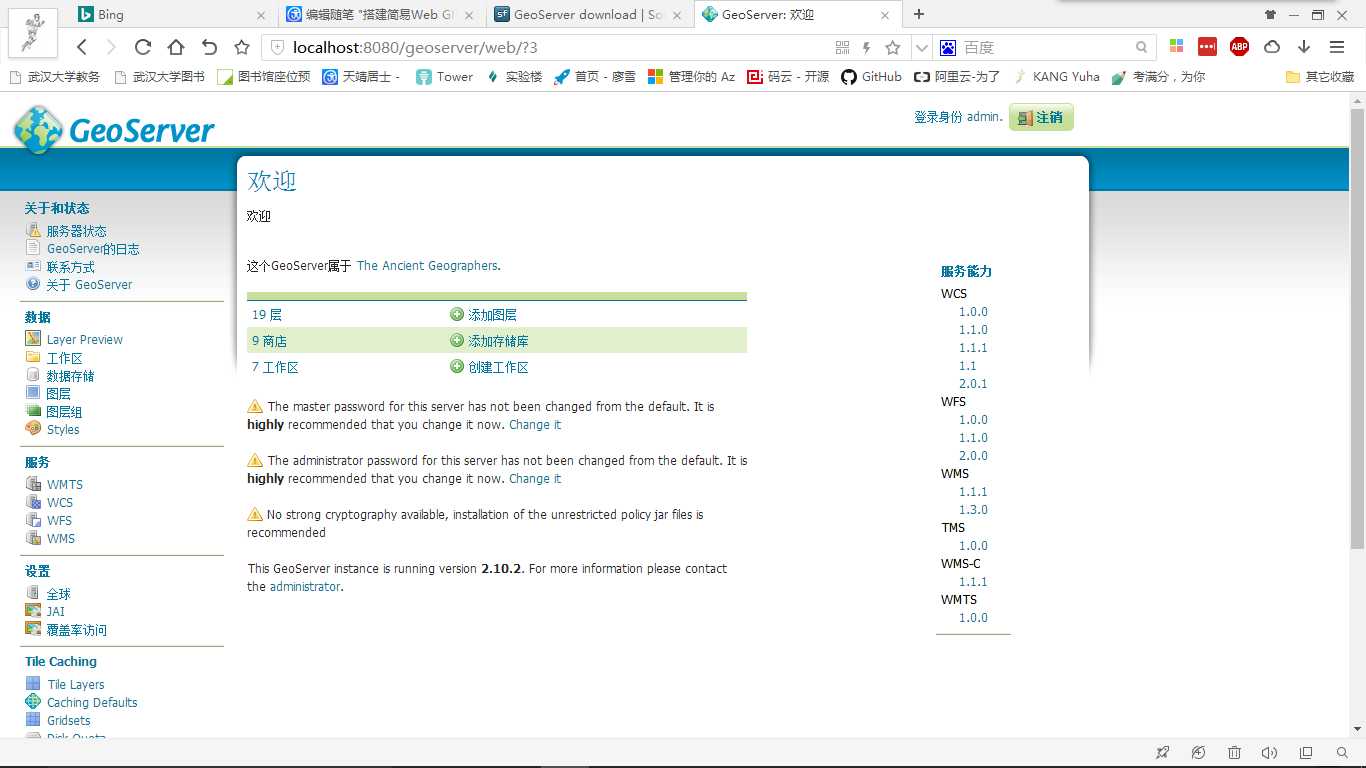Switch to the Bing tab
The height and width of the screenshot is (768, 1366).
pos(173,14)
